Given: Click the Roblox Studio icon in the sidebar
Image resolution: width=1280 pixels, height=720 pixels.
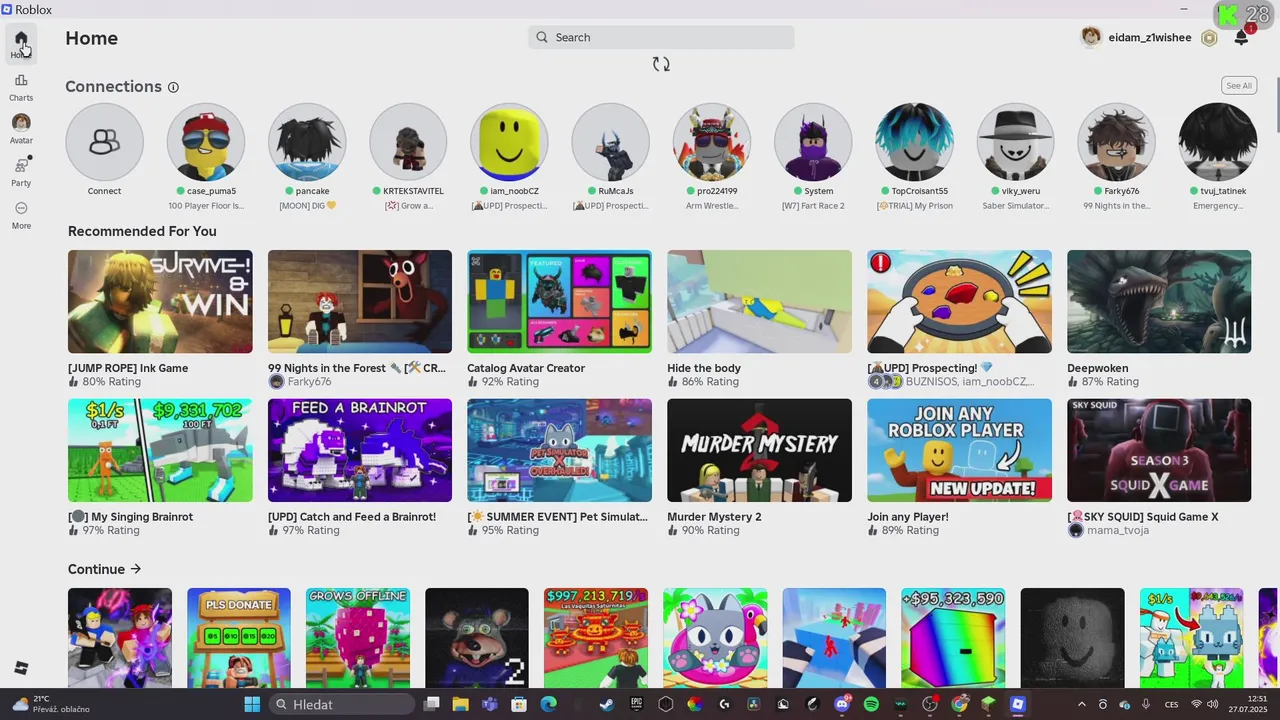Looking at the screenshot, I should click(21, 668).
